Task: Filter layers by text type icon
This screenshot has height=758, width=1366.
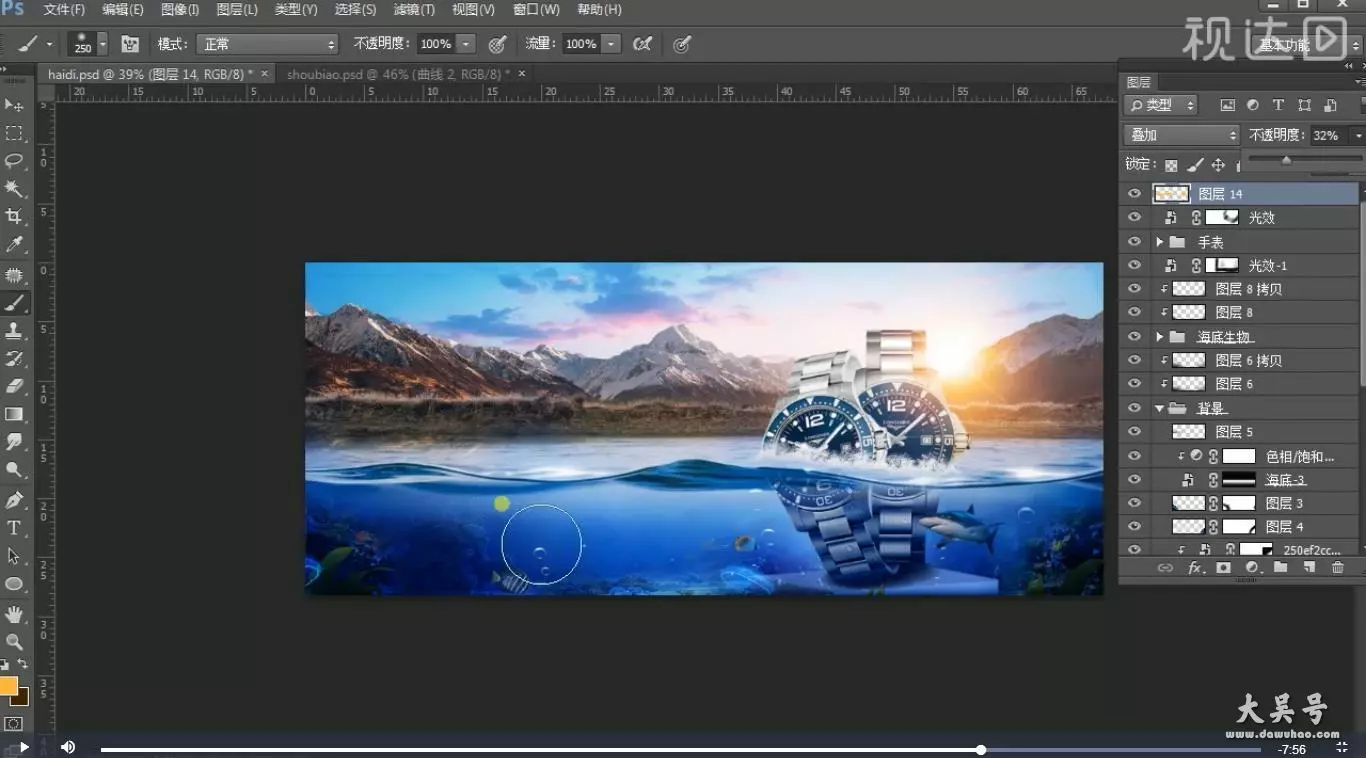Action: [x=1278, y=105]
